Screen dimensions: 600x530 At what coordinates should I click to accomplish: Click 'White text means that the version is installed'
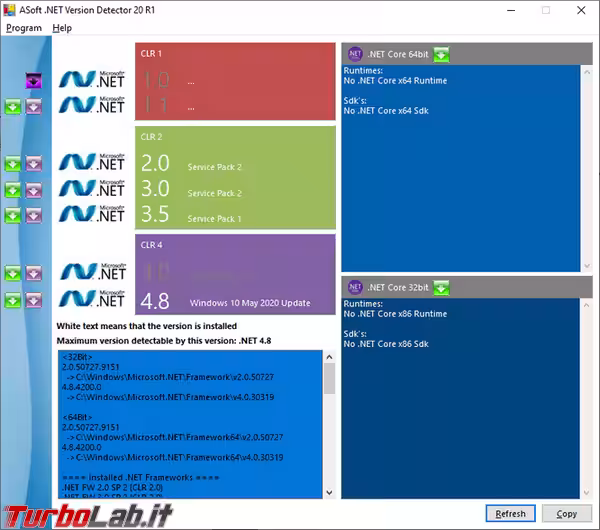tap(147, 326)
